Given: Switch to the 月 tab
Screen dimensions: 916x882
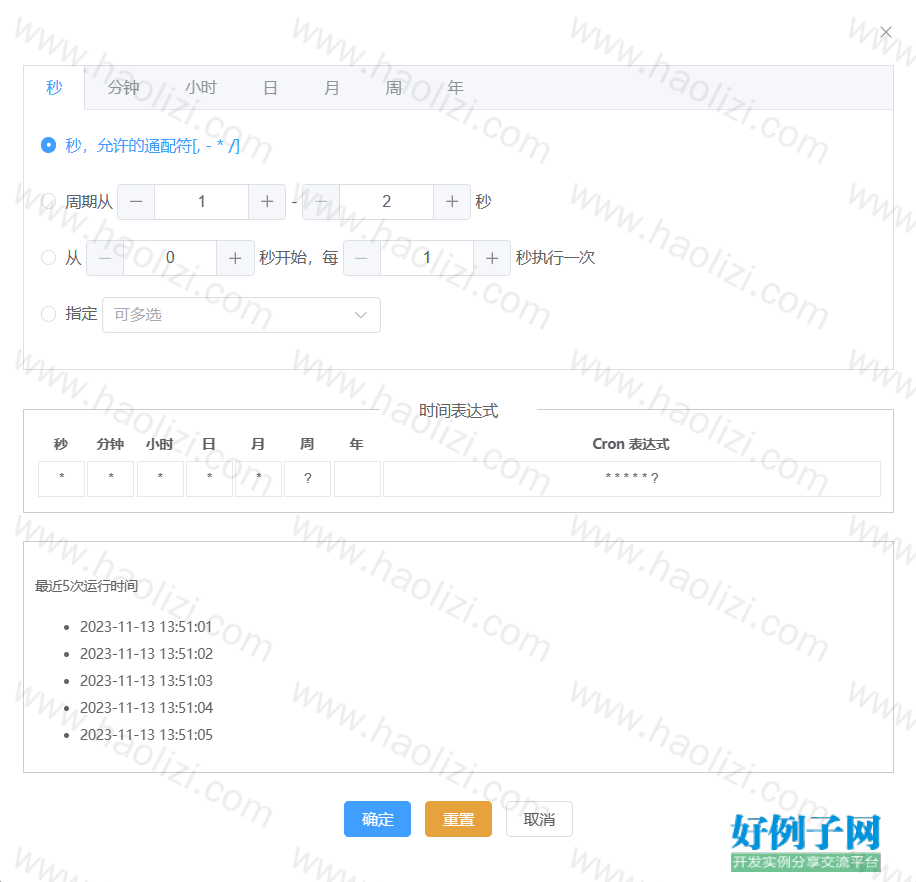Looking at the screenshot, I should pyautogui.click(x=332, y=88).
